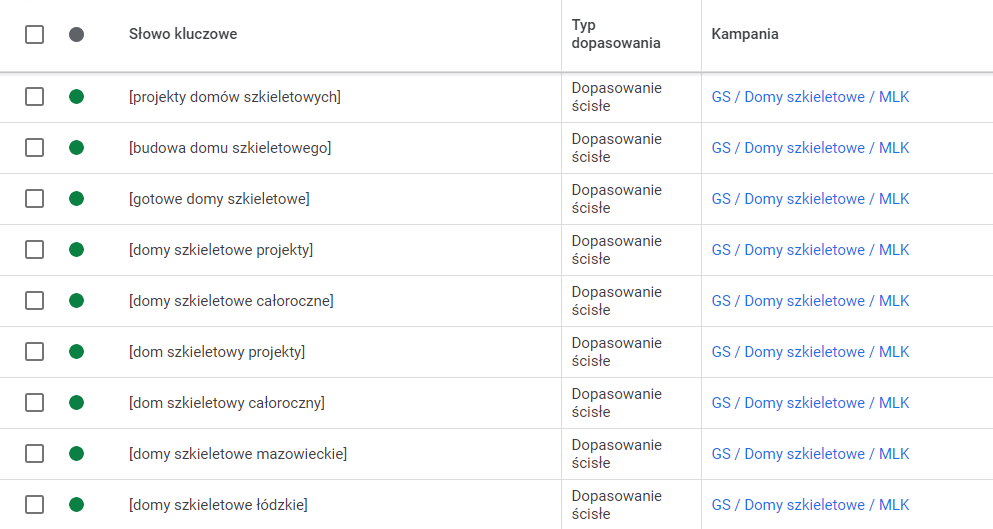
Task: Click status dot for [domy szkieletowe mazowieckie]
Action: coord(76,454)
